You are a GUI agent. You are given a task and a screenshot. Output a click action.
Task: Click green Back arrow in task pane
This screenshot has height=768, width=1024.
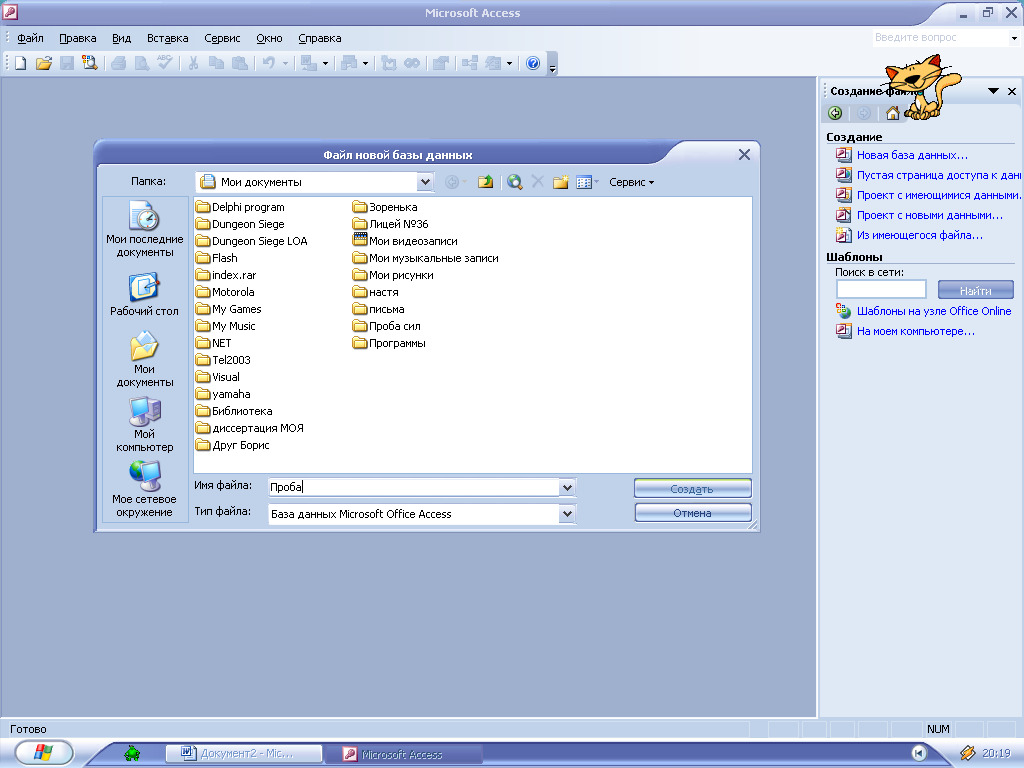835,113
